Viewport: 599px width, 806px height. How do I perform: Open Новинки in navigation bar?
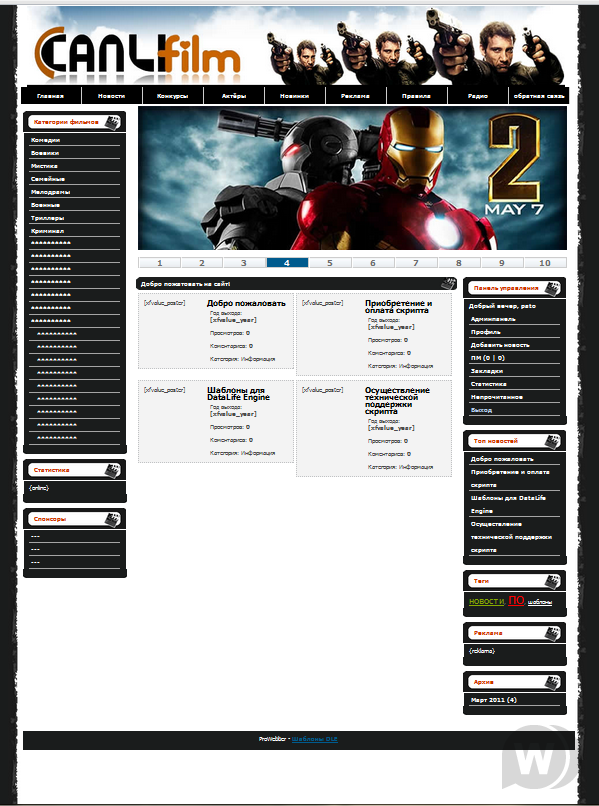coord(295,96)
